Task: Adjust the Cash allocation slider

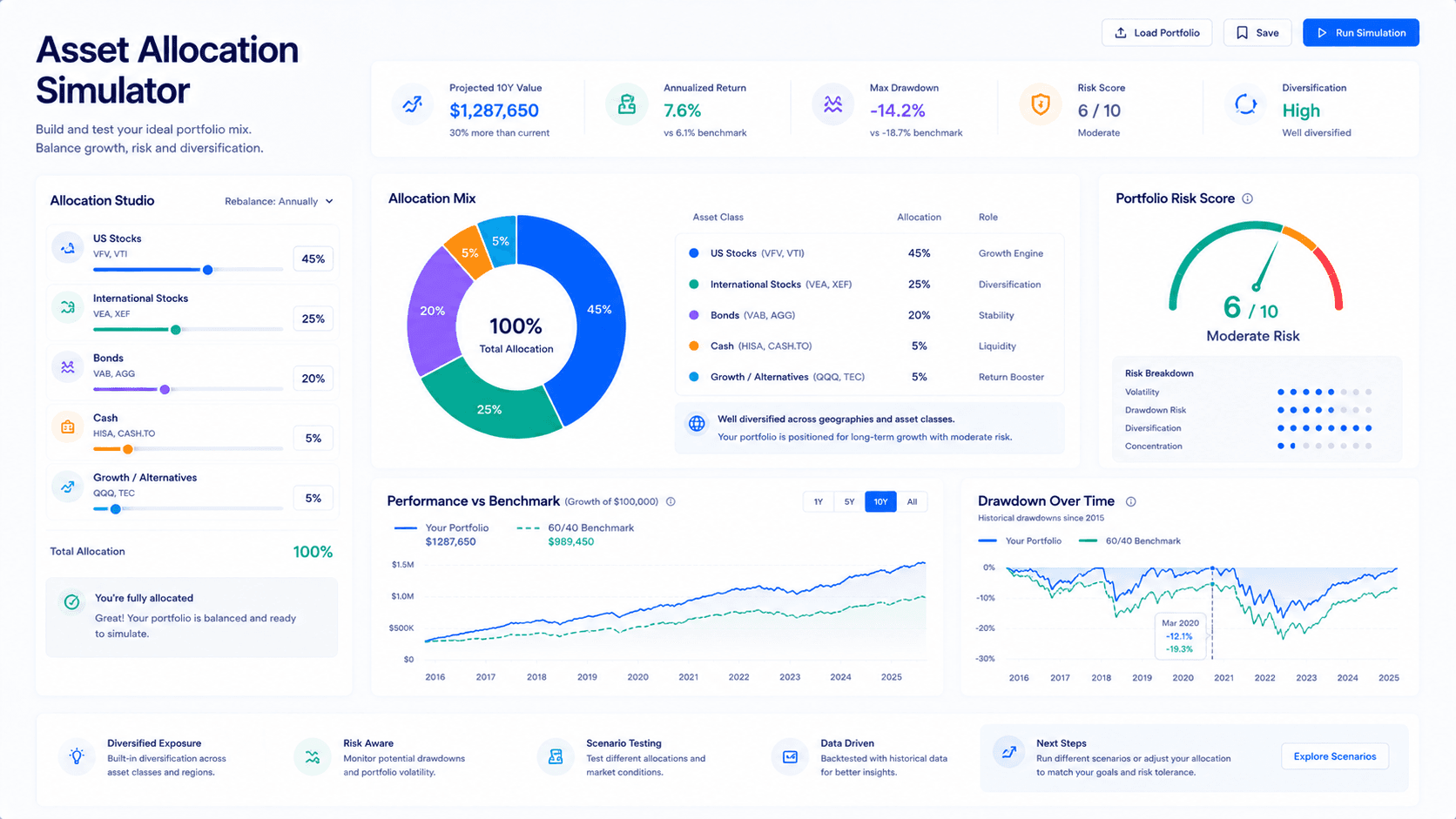Action: pyautogui.click(x=128, y=449)
